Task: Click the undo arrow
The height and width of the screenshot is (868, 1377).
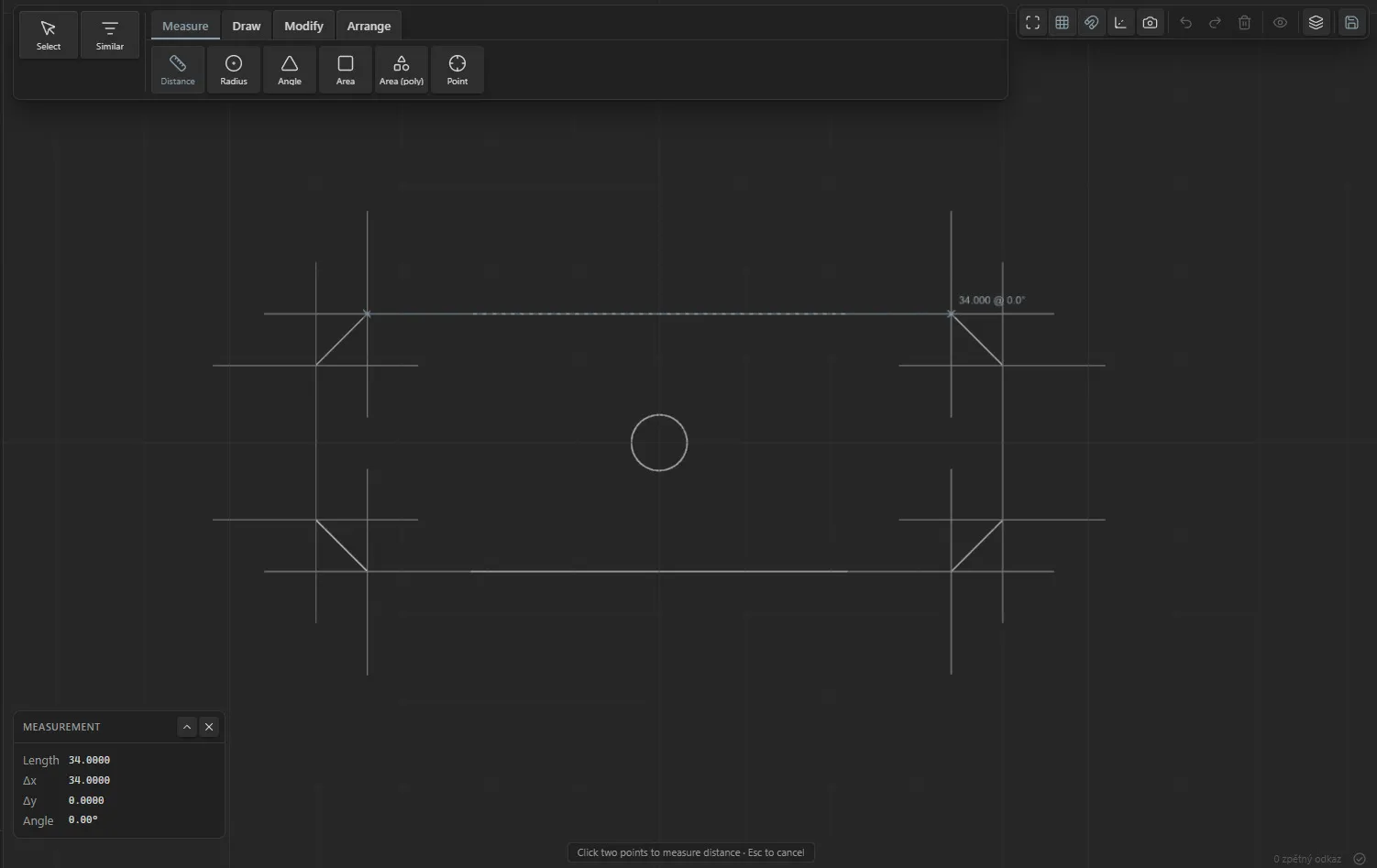Action: (x=1186, y=23)
